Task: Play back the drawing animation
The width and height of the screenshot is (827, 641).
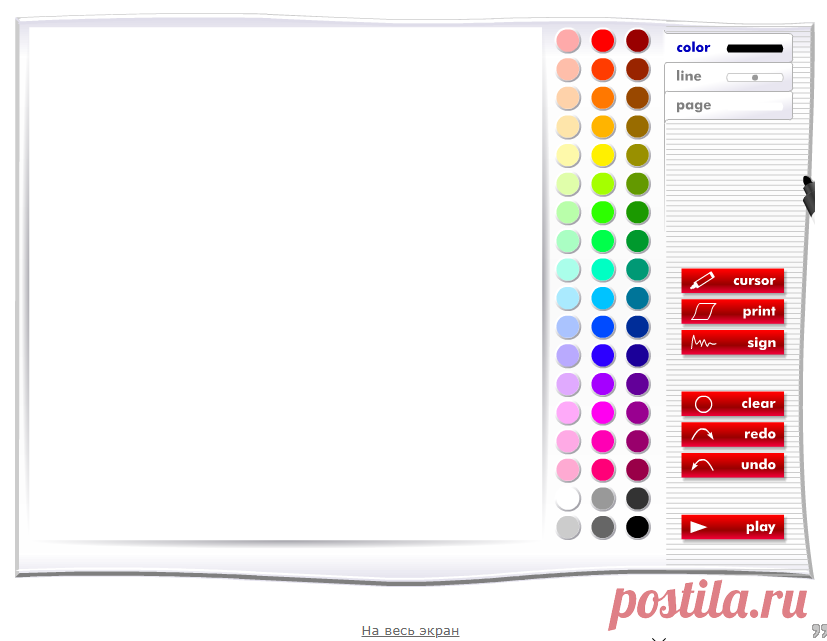Action: pos(732,527)
